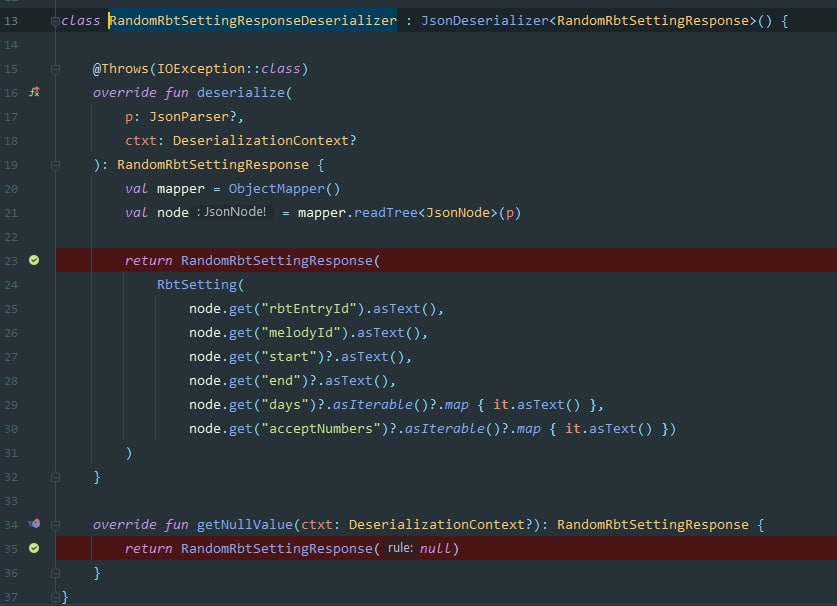Click line number 21 in the gutter

coord(11,213)
